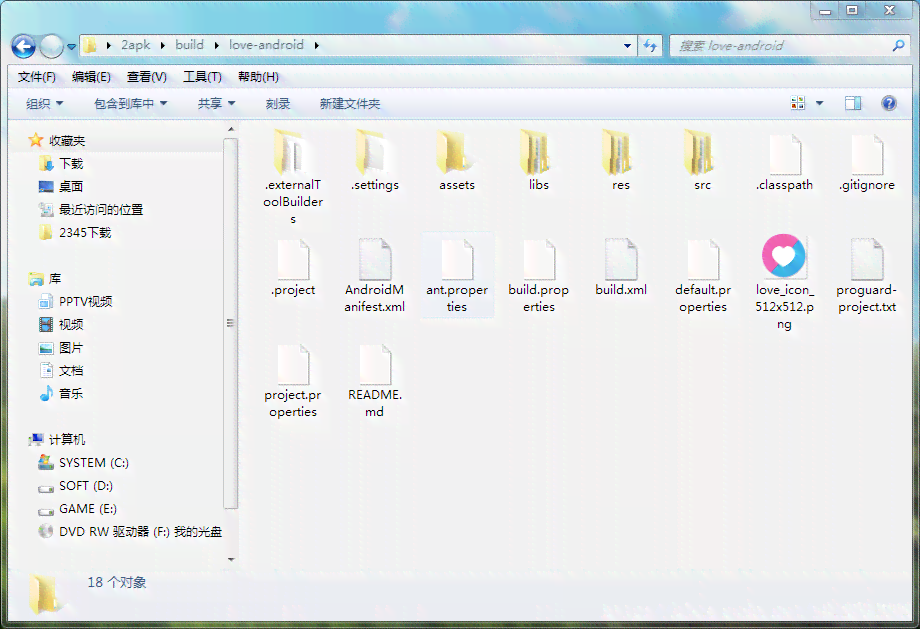Change the view mode icon
The width and height of the screenshot is (920, 629).
(x=798, y=103)
